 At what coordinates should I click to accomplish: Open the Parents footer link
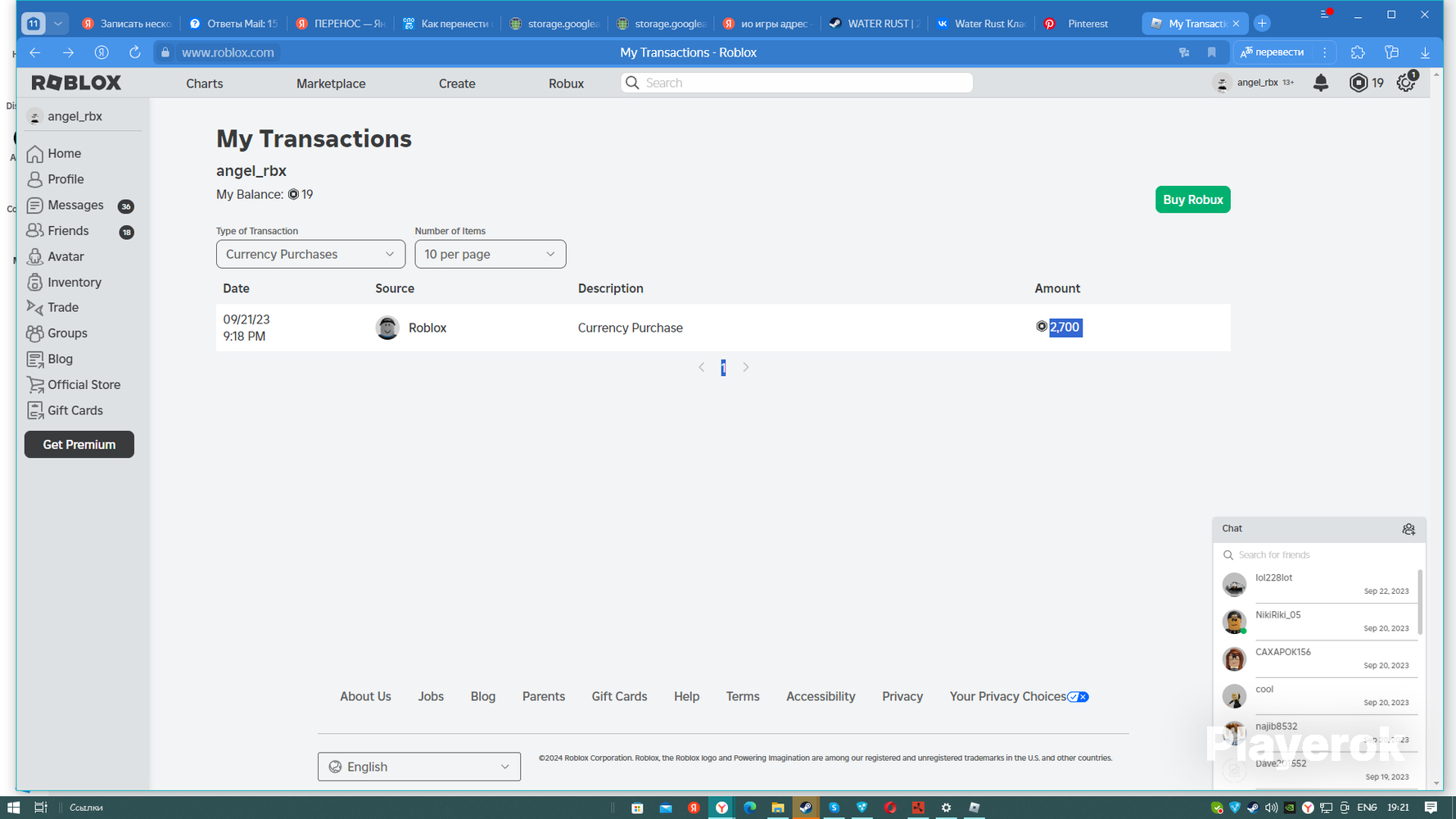(544, 697)
